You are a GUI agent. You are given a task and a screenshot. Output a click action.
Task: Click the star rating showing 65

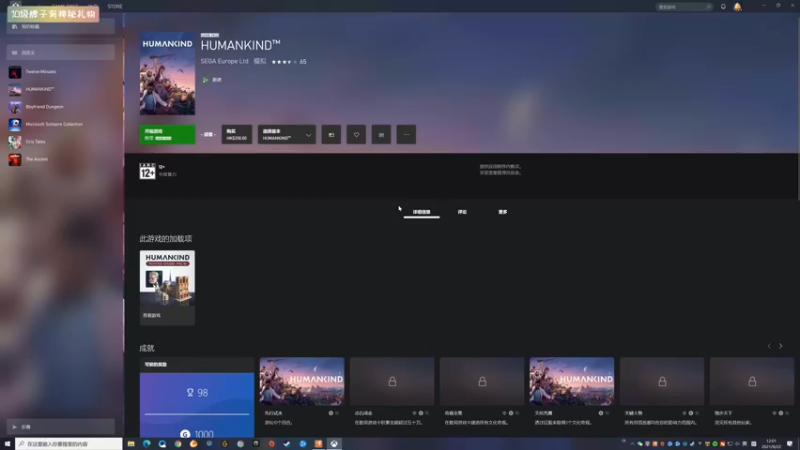pos(289,62)
